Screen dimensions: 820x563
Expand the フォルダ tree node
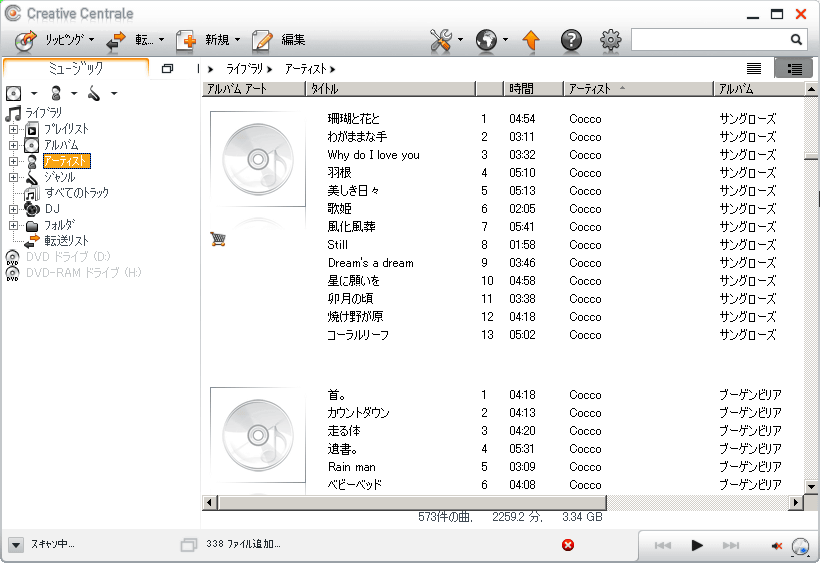(14, 226)
